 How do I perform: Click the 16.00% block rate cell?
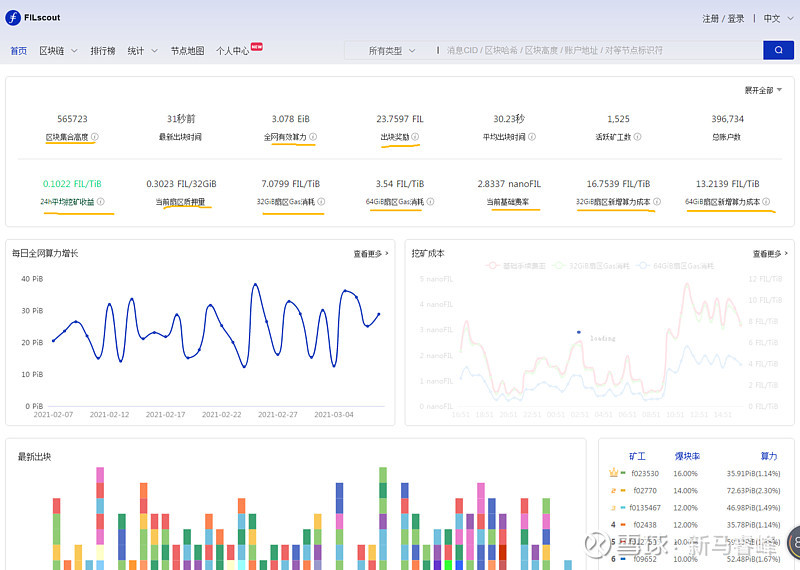(x=685, y=474)
